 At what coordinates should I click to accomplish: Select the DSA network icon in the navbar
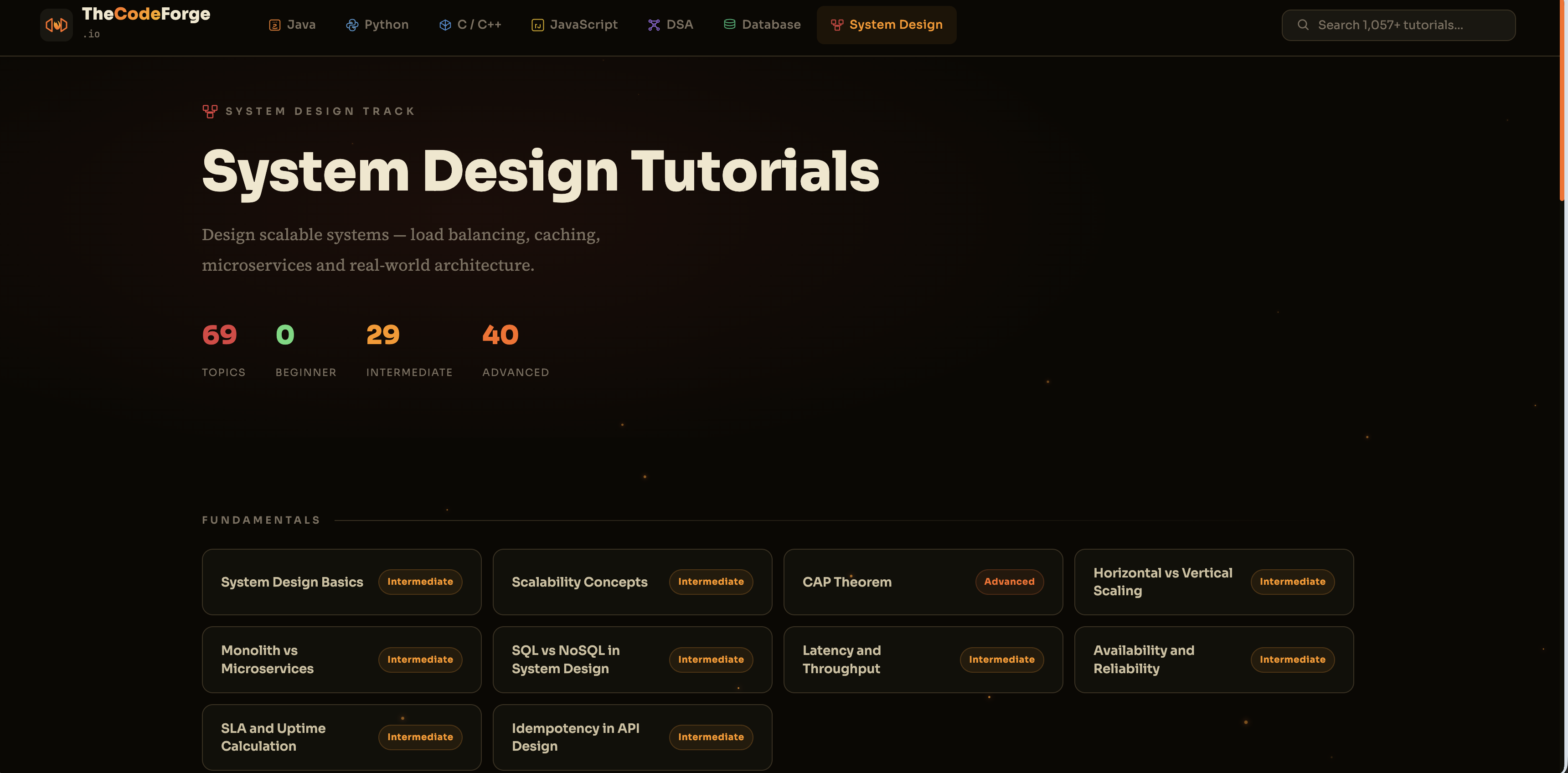653,25
